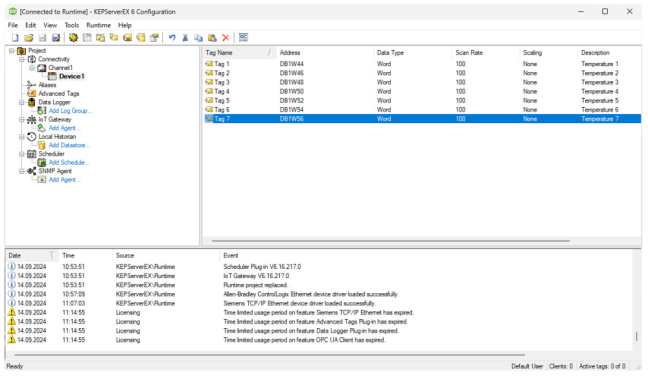Sort by the Data Type column header
Image resolution: width=648 pixels, height=376 pixels.
(x=412, y=52)
